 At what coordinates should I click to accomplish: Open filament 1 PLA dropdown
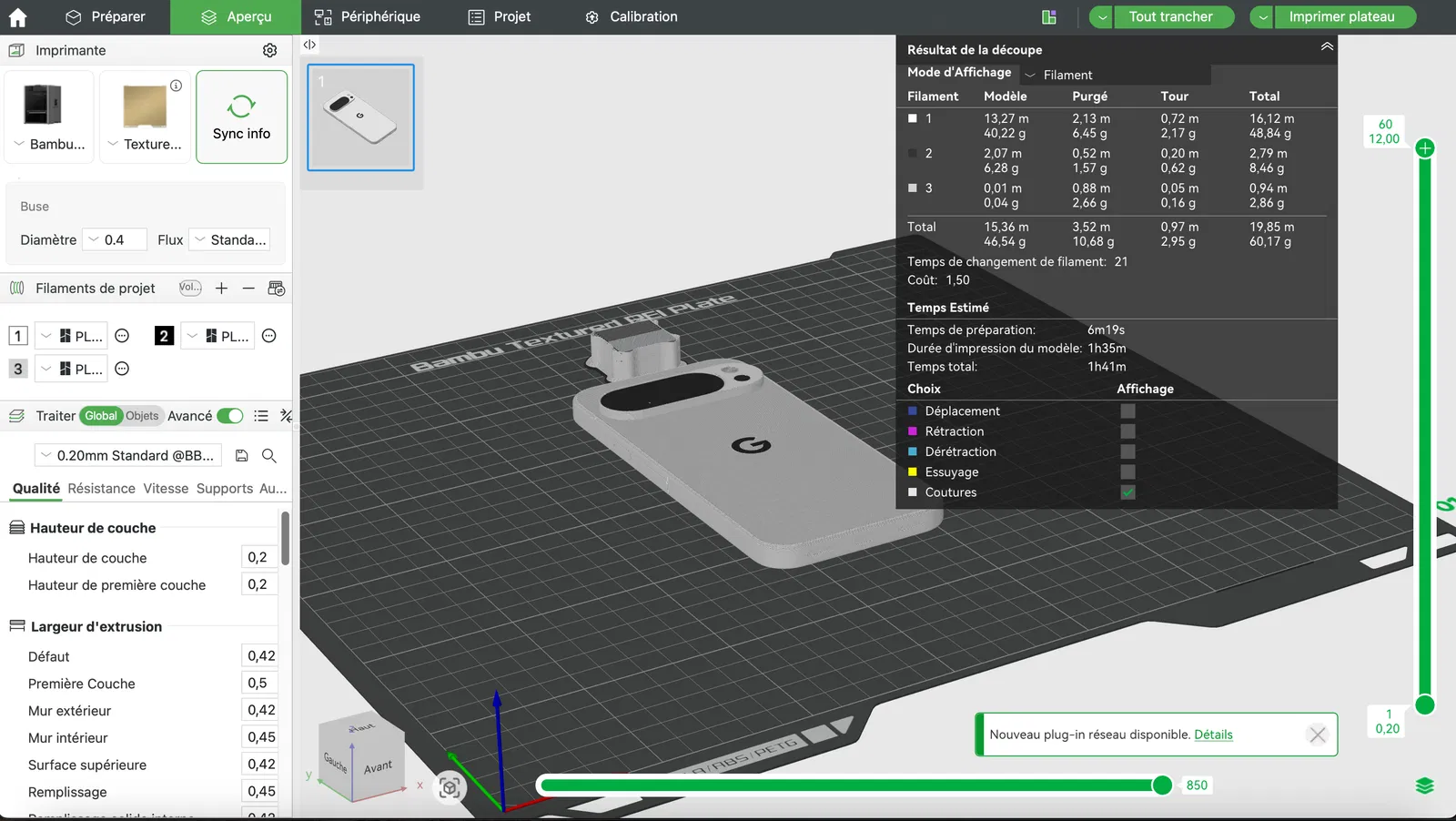(72, 336)
